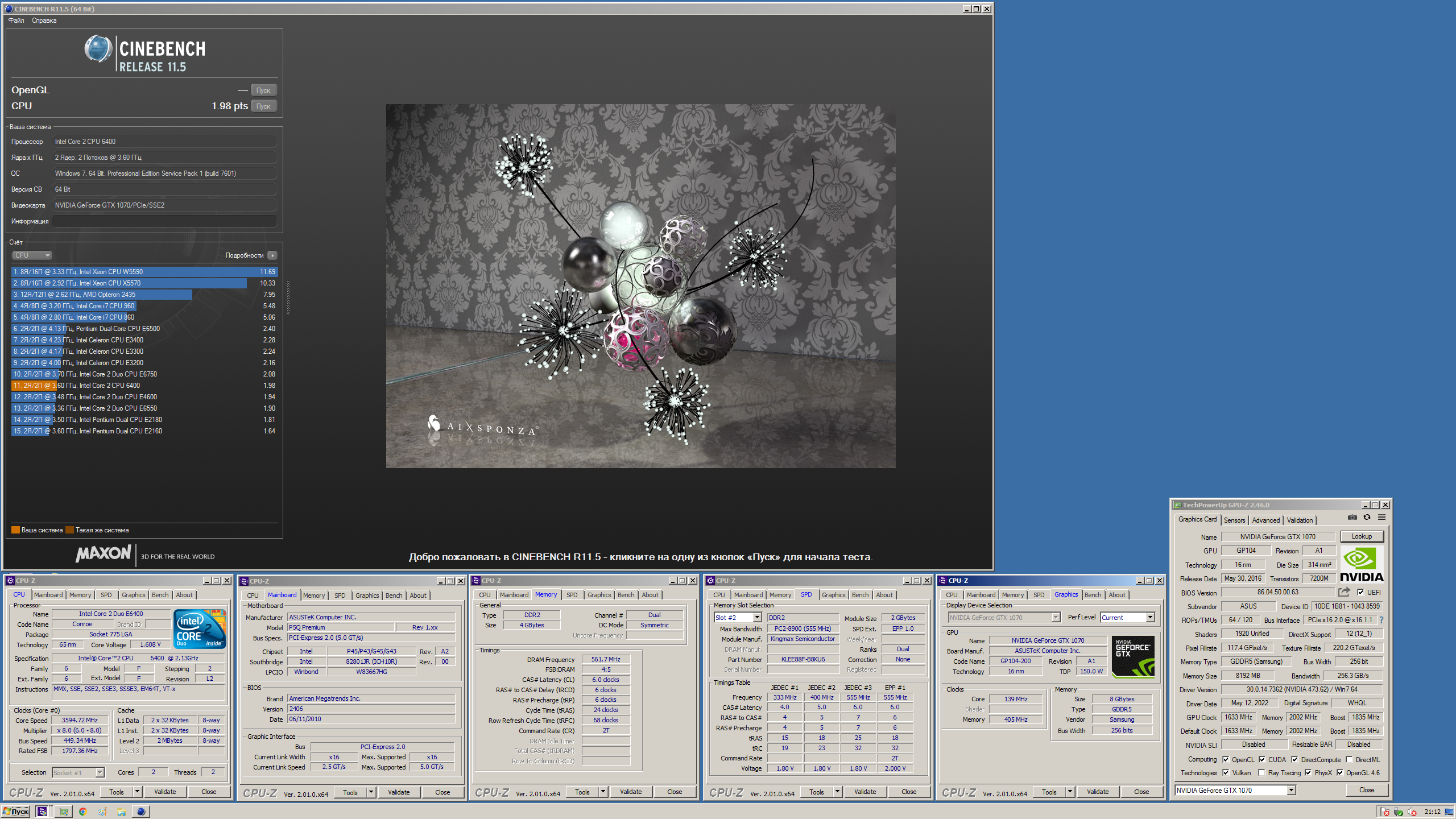Screen dimensions: 1456x819
Task: Click the NVIDIA logo in GPU-Z
Action: pos(1362,564)
